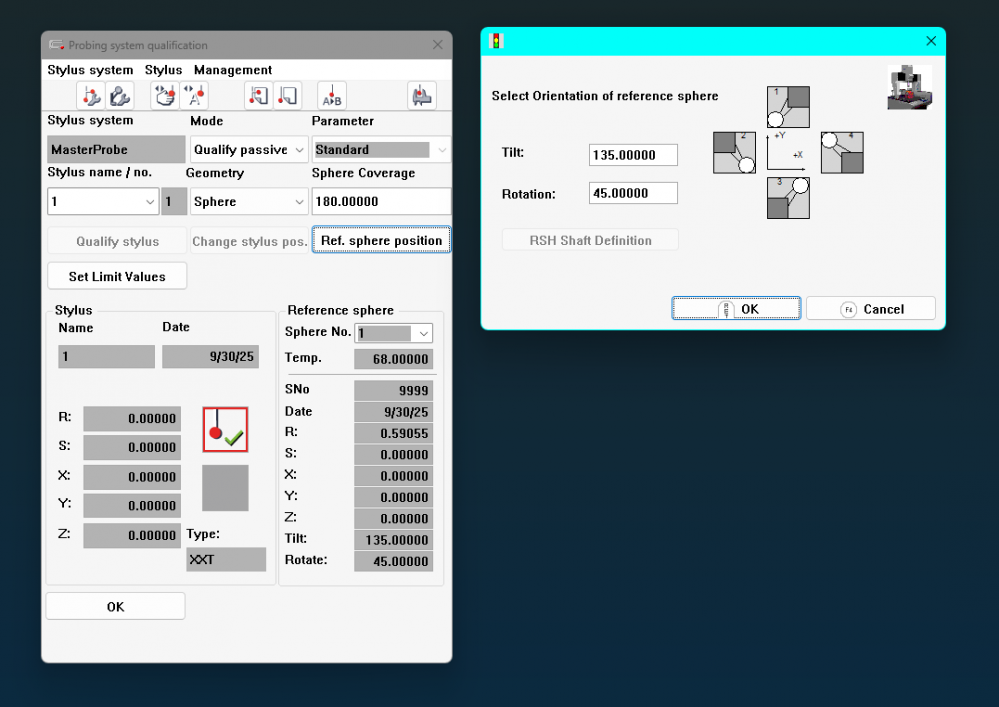The width and height of the screenshot is (999, 707).
Task: Expand the Sphere geometry dropdown
Action: (x=300, y=200)
